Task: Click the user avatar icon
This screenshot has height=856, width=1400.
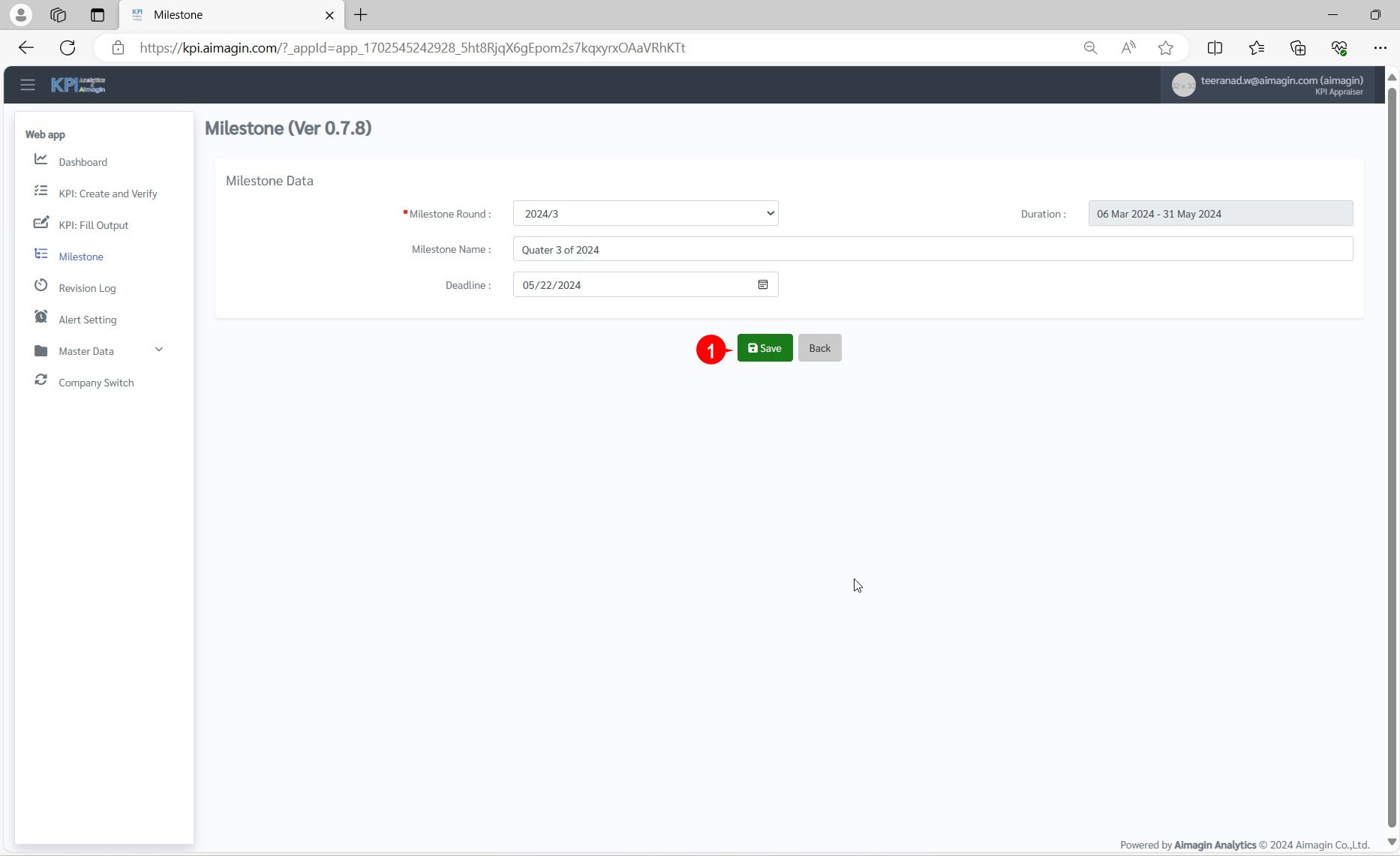Action: [1183, 86]
